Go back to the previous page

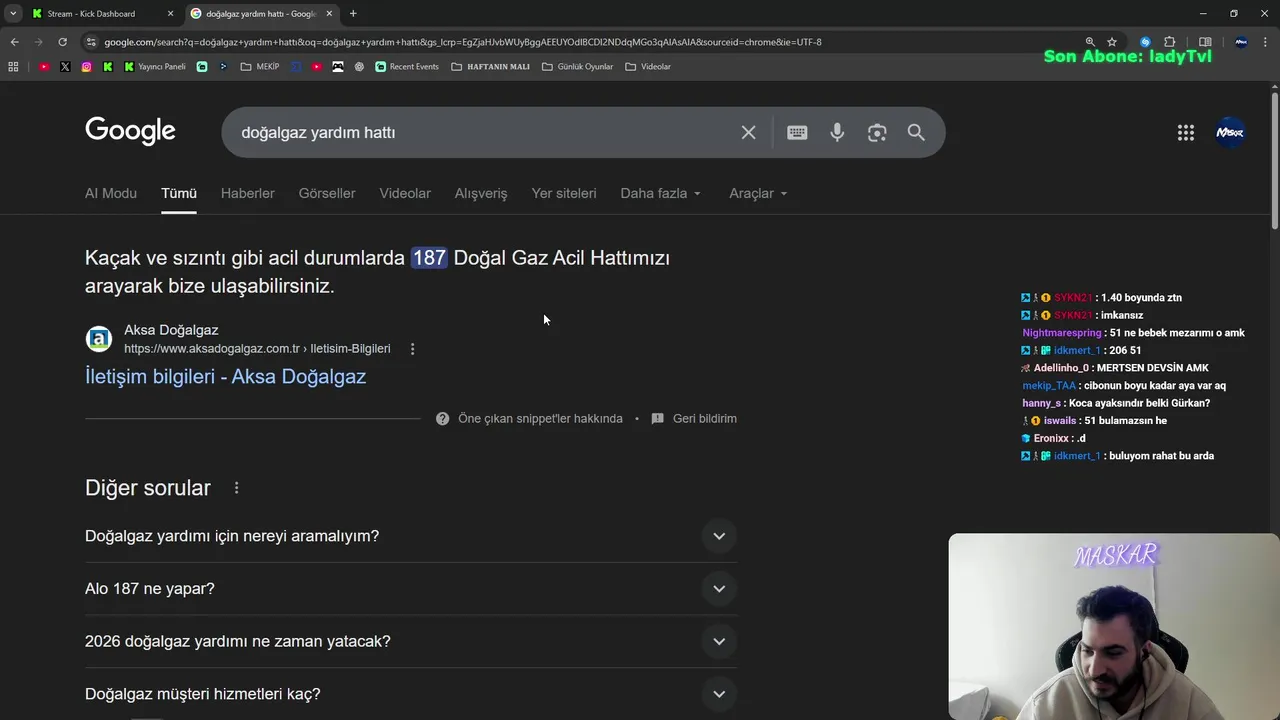click(14, 42)
